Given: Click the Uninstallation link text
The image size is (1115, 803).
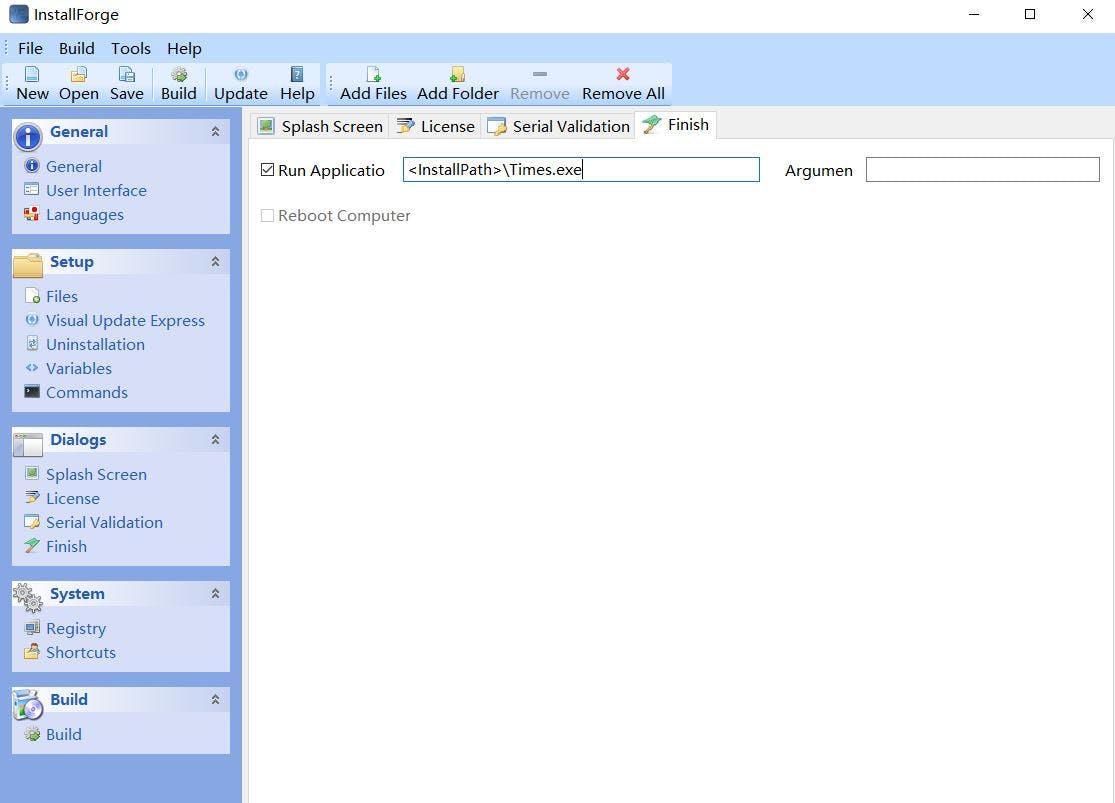Looking at the screenshot, I should tap(95, 344).
